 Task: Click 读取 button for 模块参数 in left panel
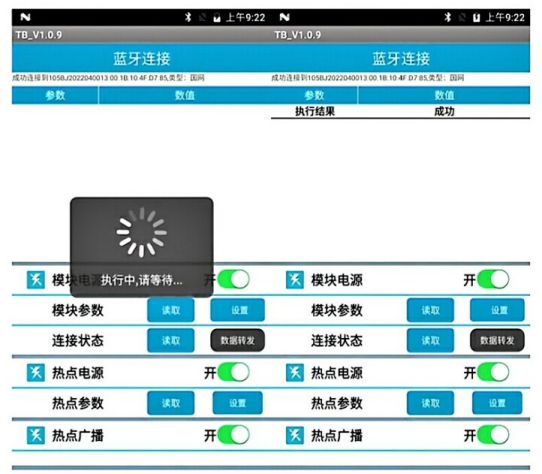click(171, 310)
